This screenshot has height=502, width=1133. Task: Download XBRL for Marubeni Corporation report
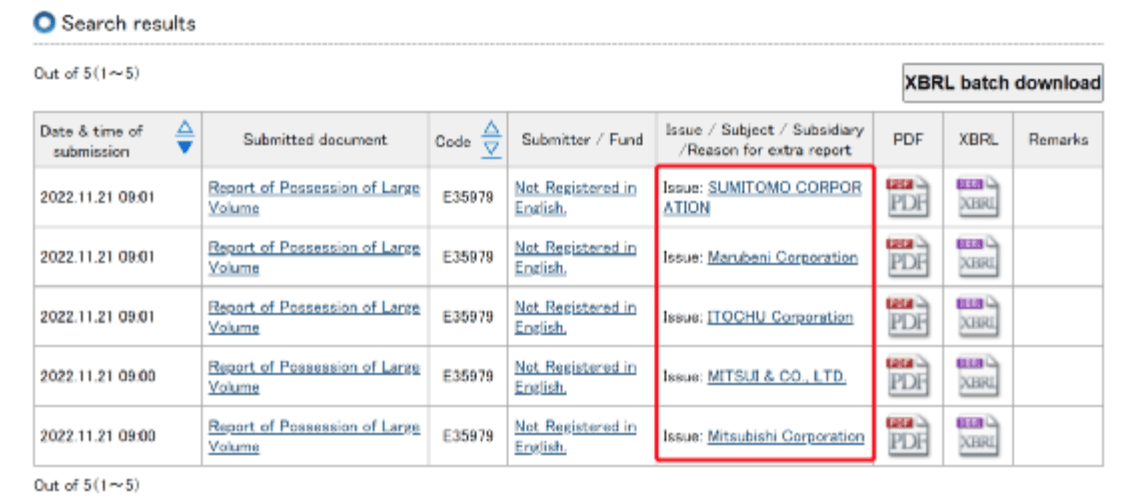pyautogui.click(x=978, y=257)
